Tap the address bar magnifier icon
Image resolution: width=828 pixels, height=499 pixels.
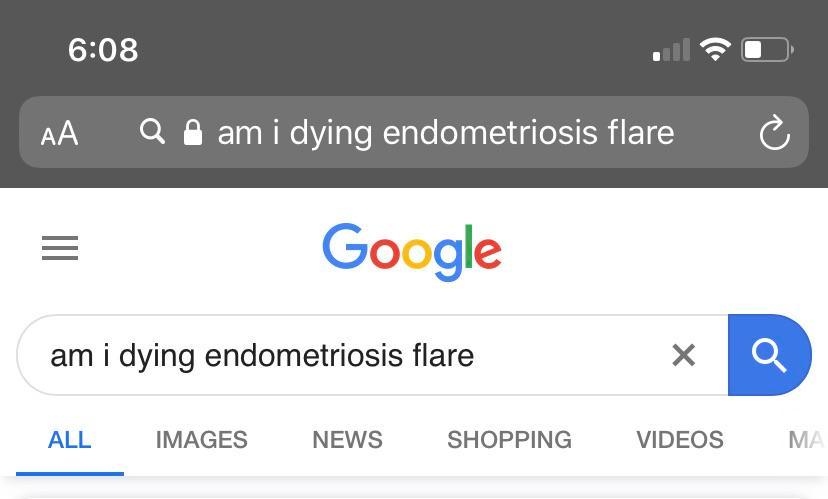(152, 132)
